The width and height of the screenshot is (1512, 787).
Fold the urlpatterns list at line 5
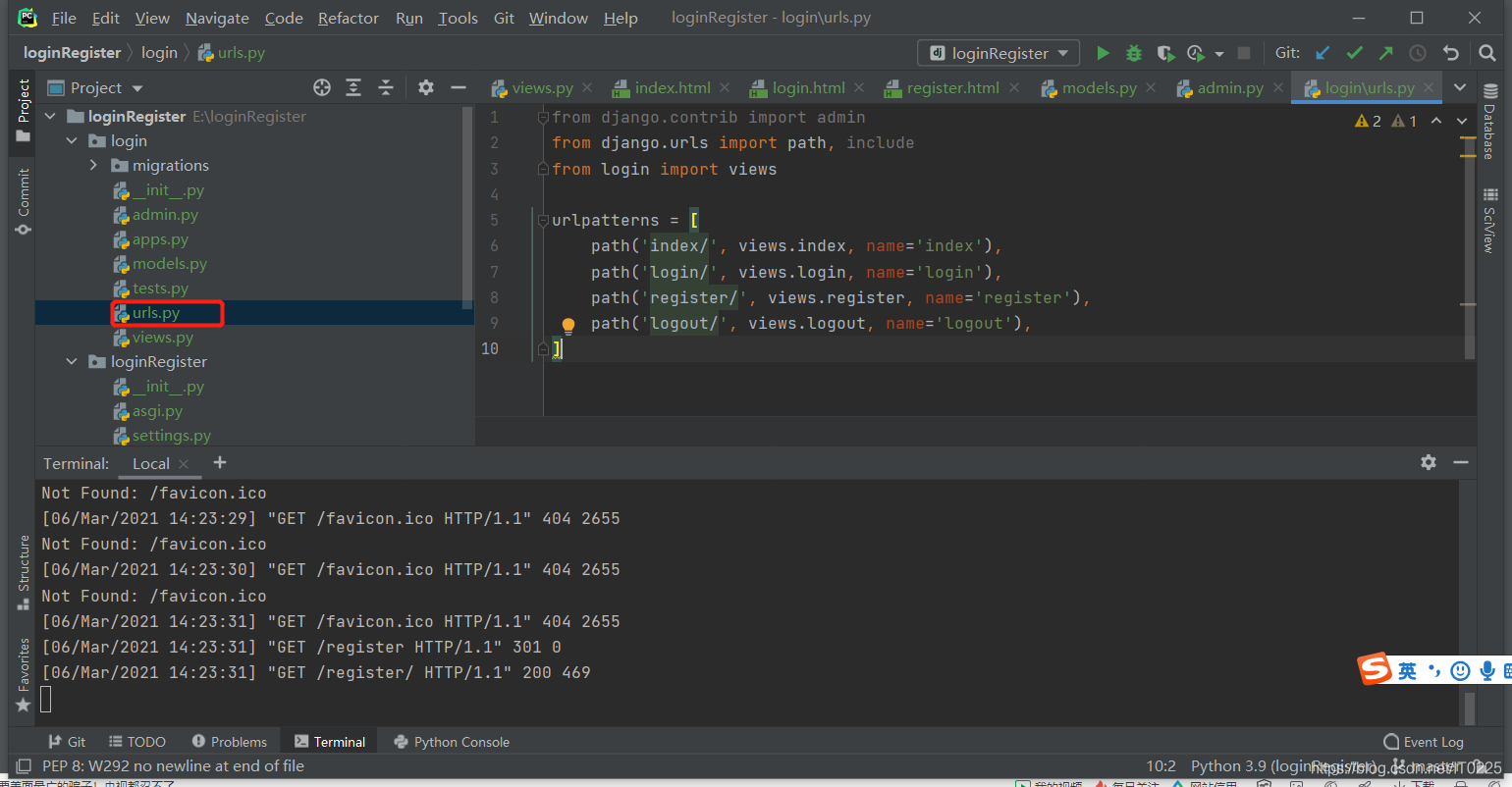click(542, 220)
